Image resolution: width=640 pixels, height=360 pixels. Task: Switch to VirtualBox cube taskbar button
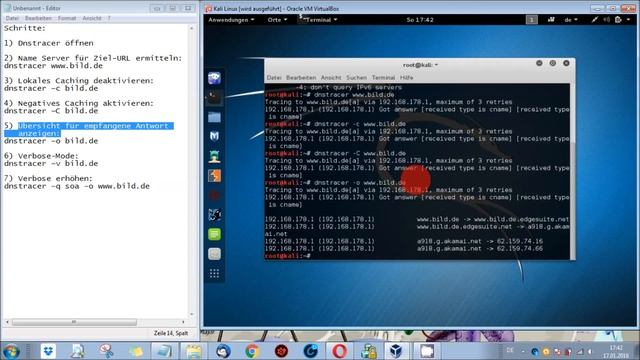[396, 351]
